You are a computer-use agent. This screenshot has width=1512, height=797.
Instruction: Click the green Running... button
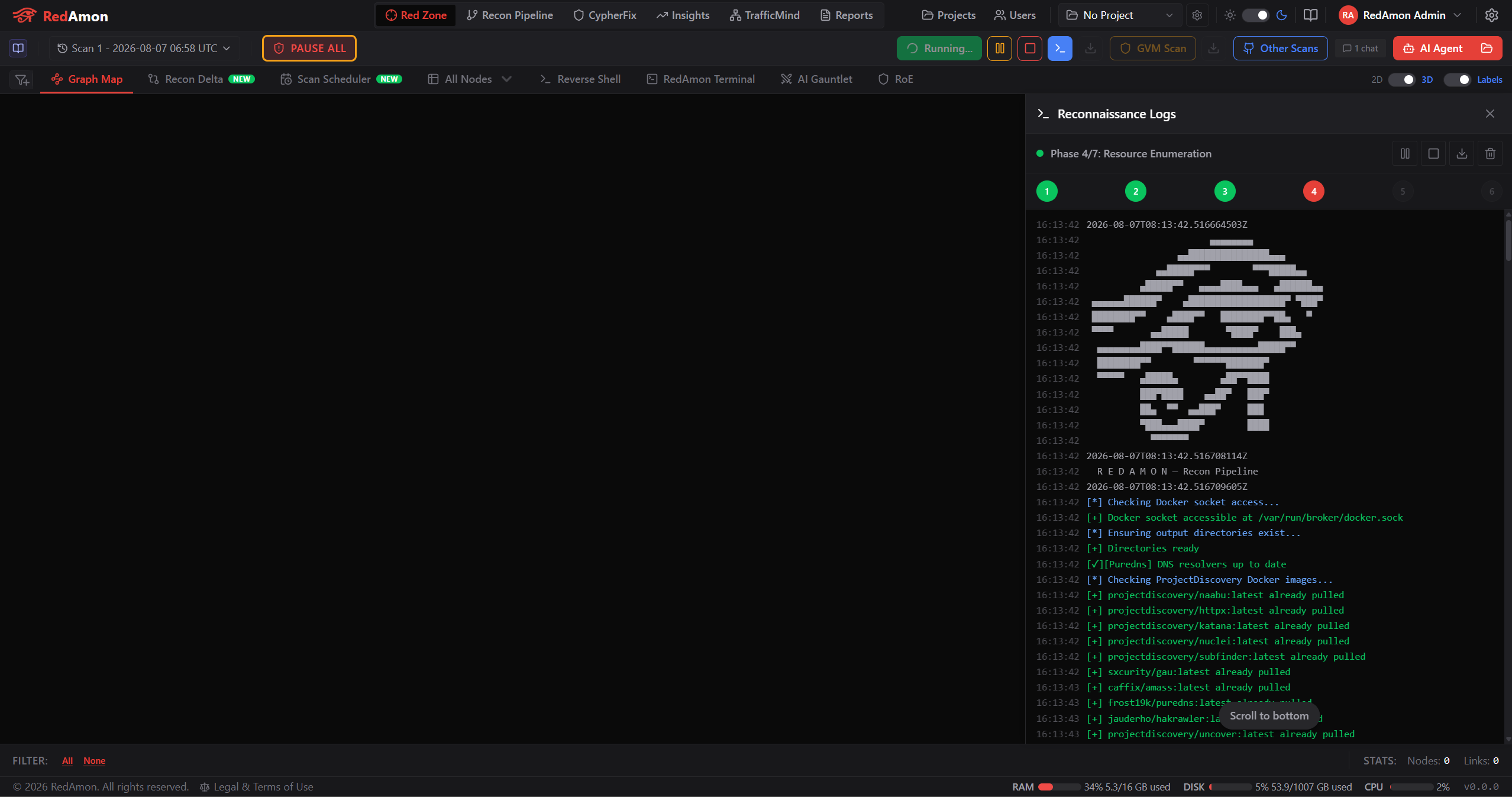pos(939,49)
